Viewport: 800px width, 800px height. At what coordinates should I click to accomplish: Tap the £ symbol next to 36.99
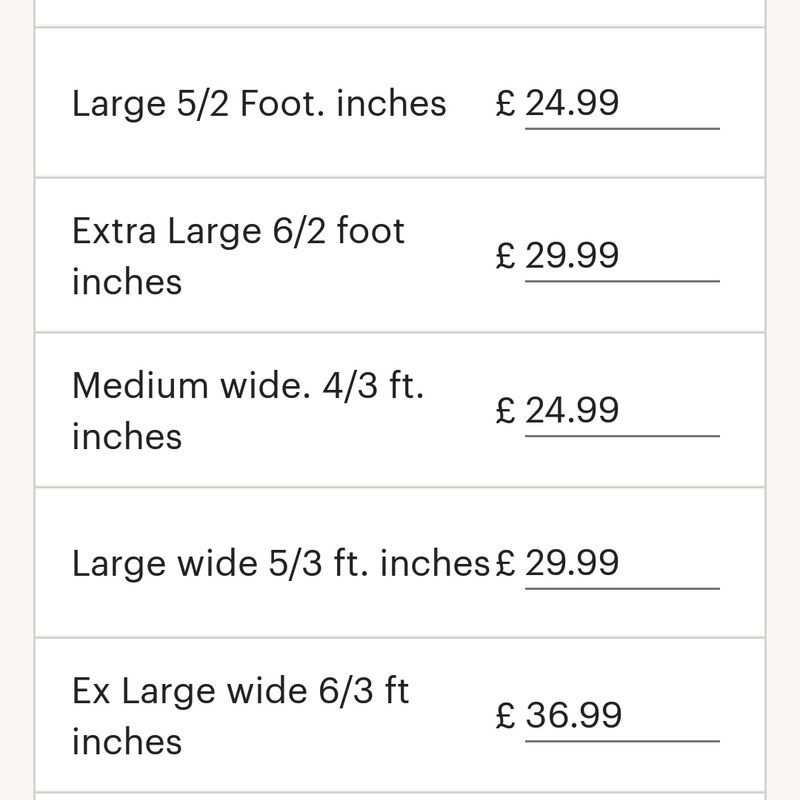(506, 716)
